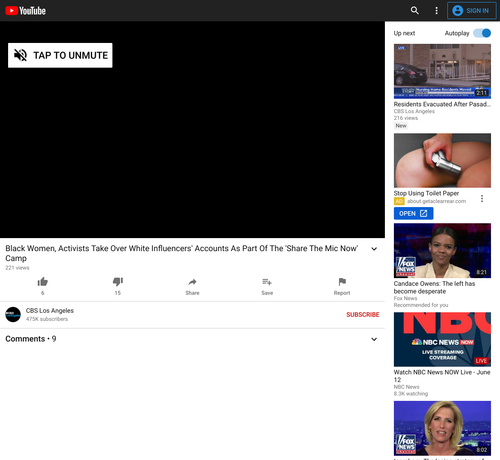The image size is (500, 460).
Task: Open CBS Los Angeles channel avatar
Action: tap(13, 314)
